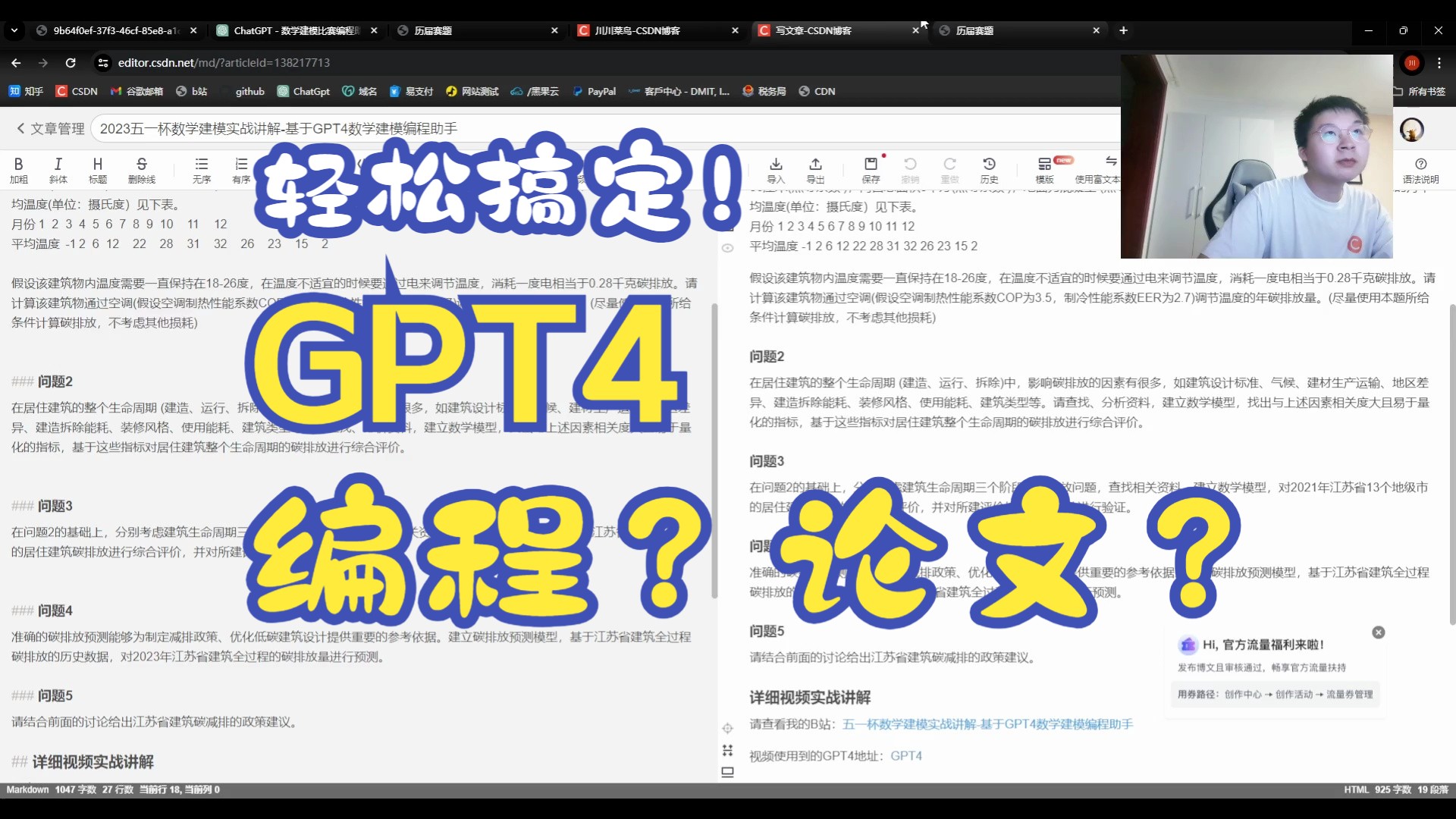Apply italic (斜体) formatting

pos(58,170)
